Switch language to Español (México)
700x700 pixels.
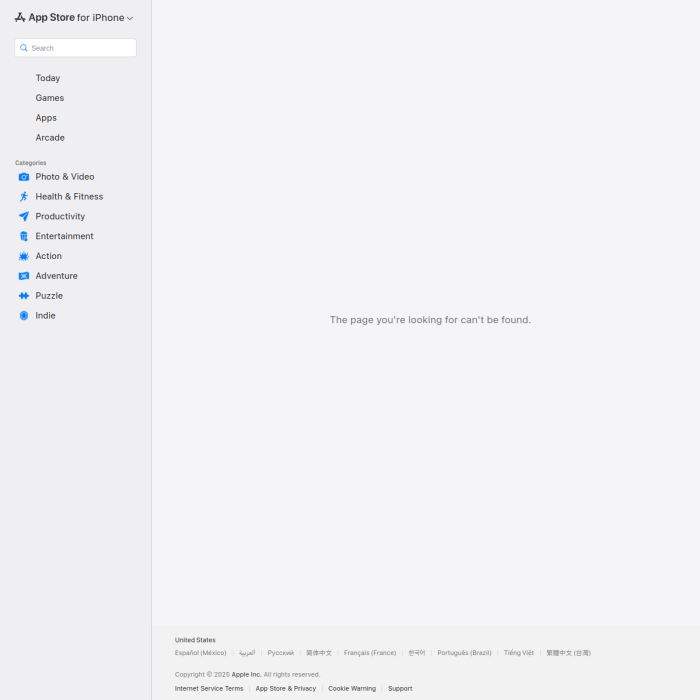coord(200,653)
